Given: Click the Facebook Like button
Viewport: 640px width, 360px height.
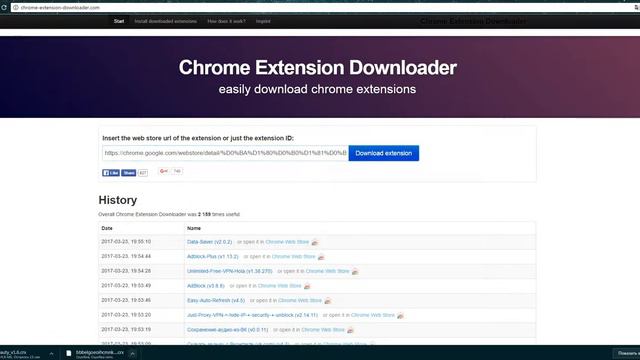Looking at the screenshot, I should click(x=111, y=173).
